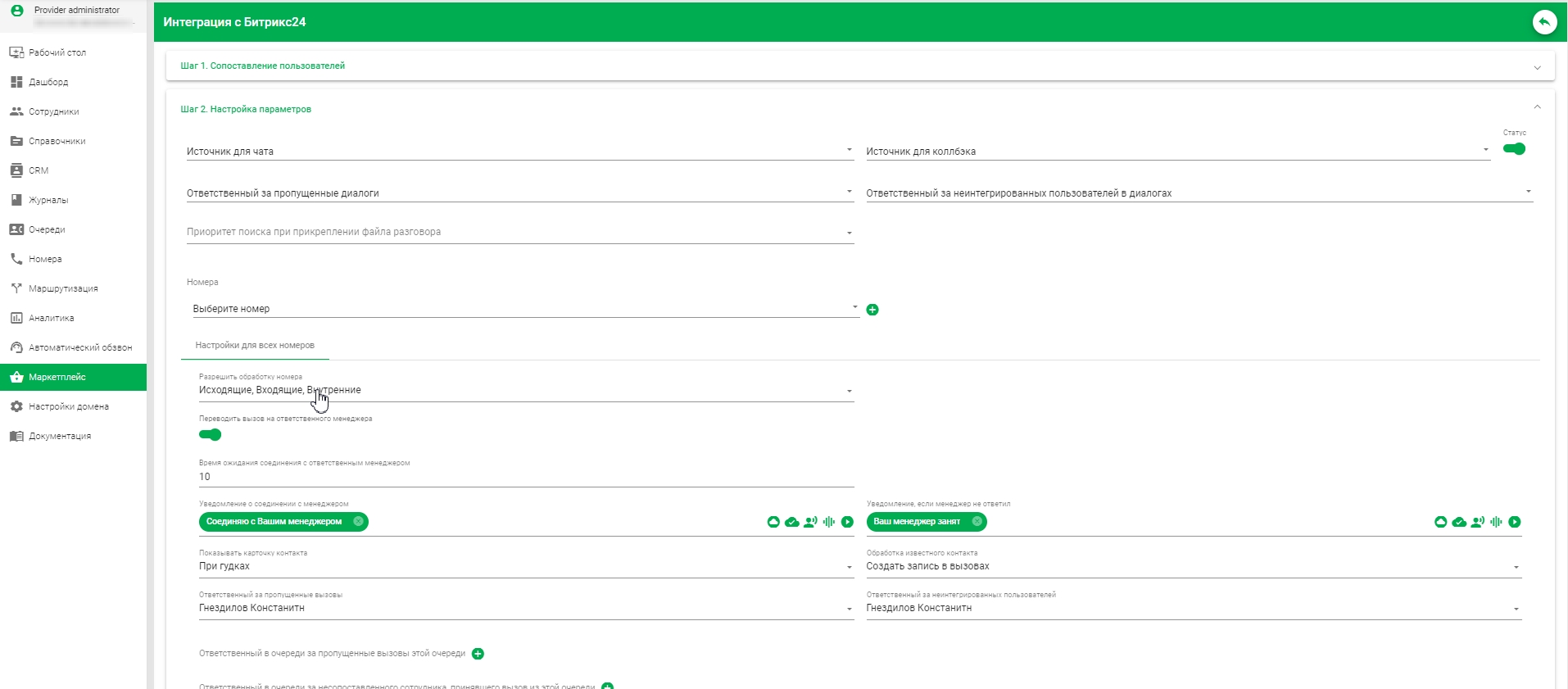The height and width of the screenshot is (689, 1568).
Task: Select the Настройки для всех номеров tab
Action: coord(255,346)
